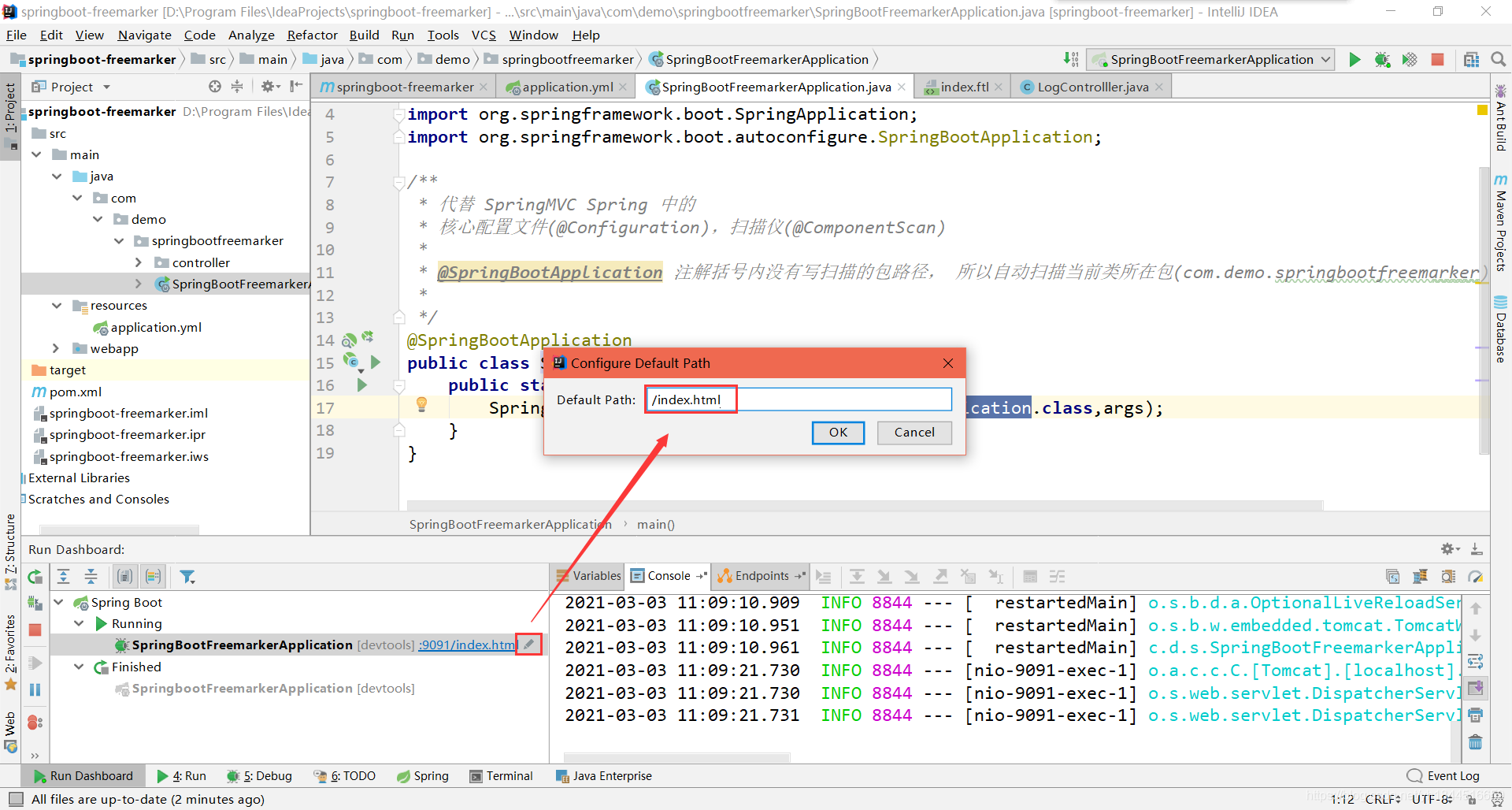The height and width of the screenshot is (810, 1512).
Task: Close the application.yml tab
Action: 623,87
